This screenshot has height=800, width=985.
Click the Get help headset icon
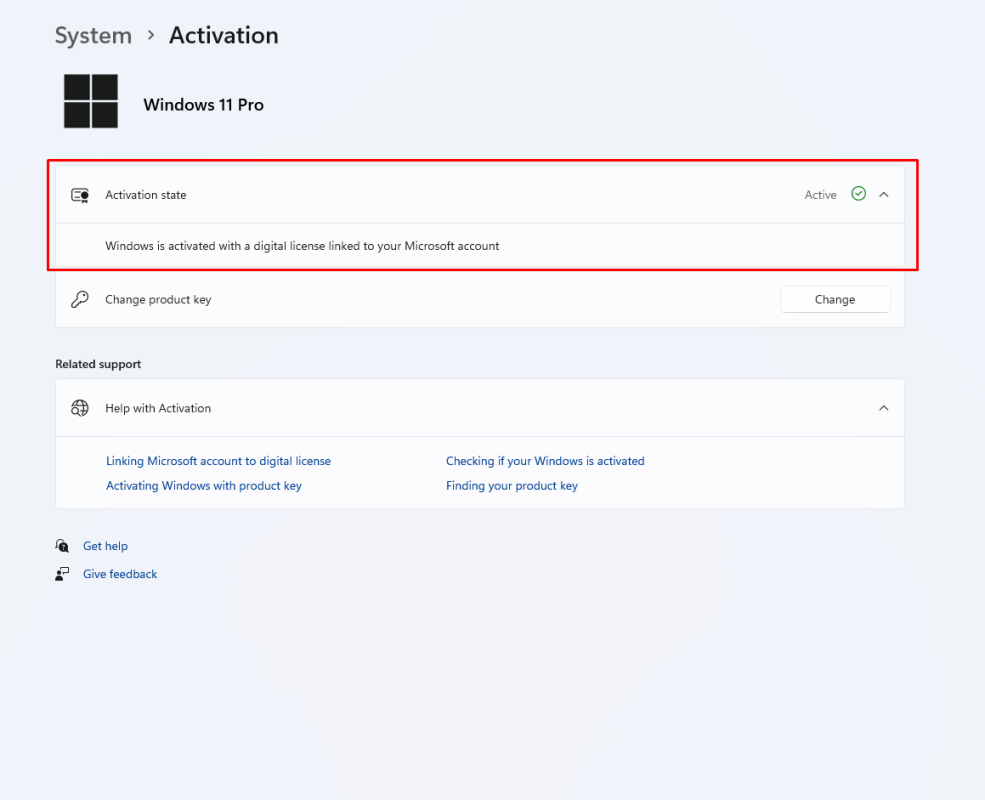pyautogui.click(x=62, y=546)
